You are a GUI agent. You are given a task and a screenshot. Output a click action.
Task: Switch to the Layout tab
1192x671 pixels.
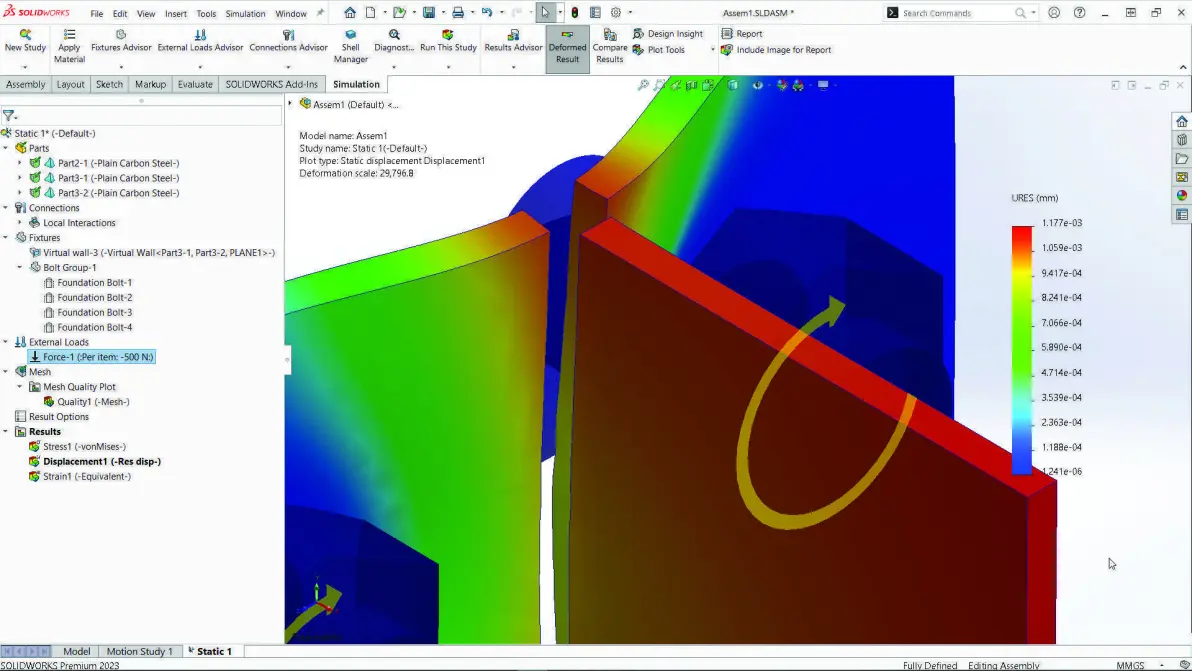pyautogui.click(x=70, y=84)
